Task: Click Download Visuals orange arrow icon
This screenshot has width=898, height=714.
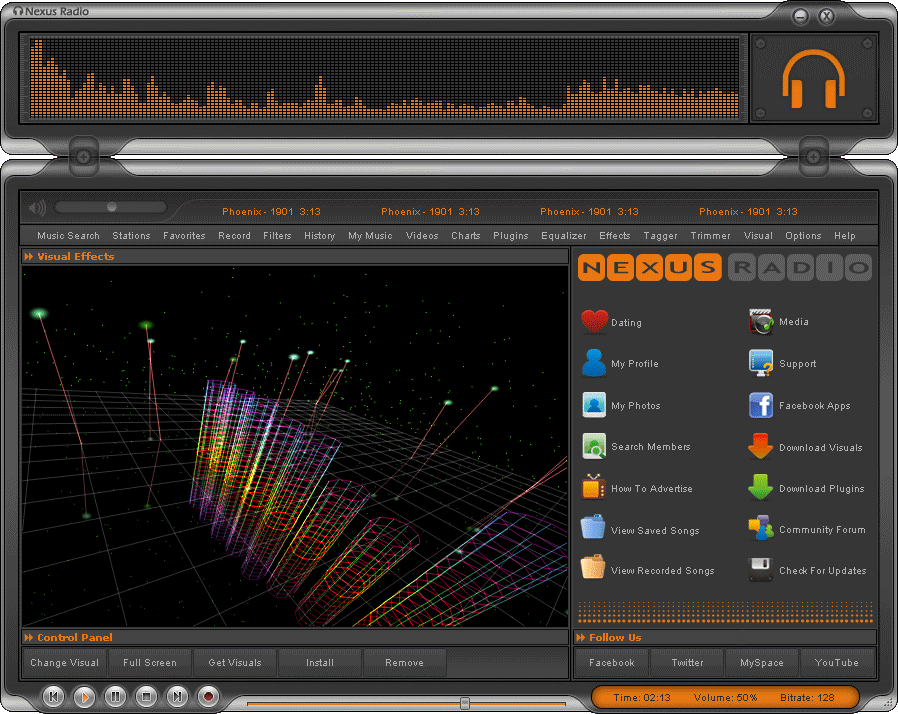Action: point(760,447)
